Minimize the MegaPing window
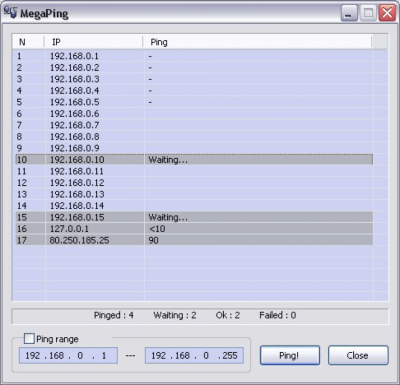 click(349, 13)
